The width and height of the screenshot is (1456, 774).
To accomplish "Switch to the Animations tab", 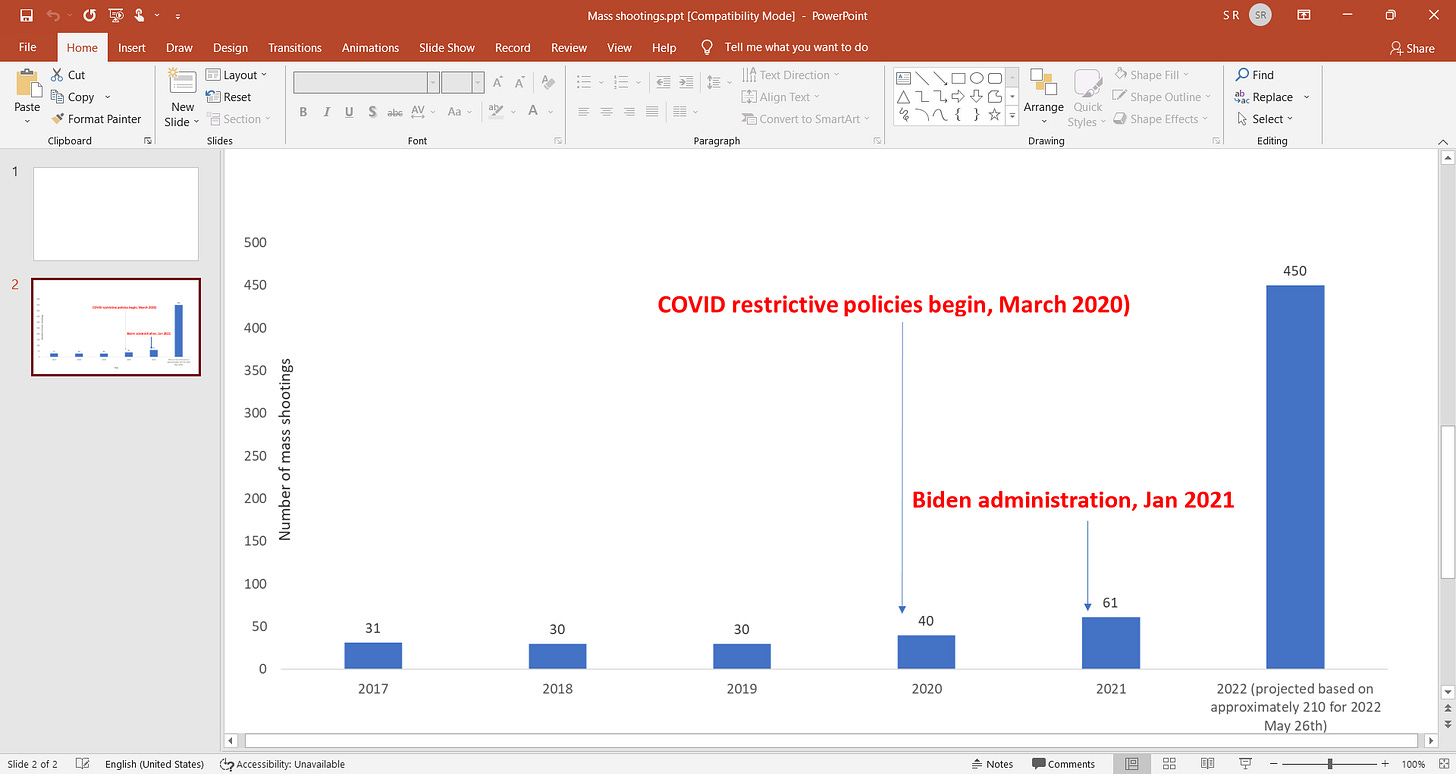I will (370, 47).
